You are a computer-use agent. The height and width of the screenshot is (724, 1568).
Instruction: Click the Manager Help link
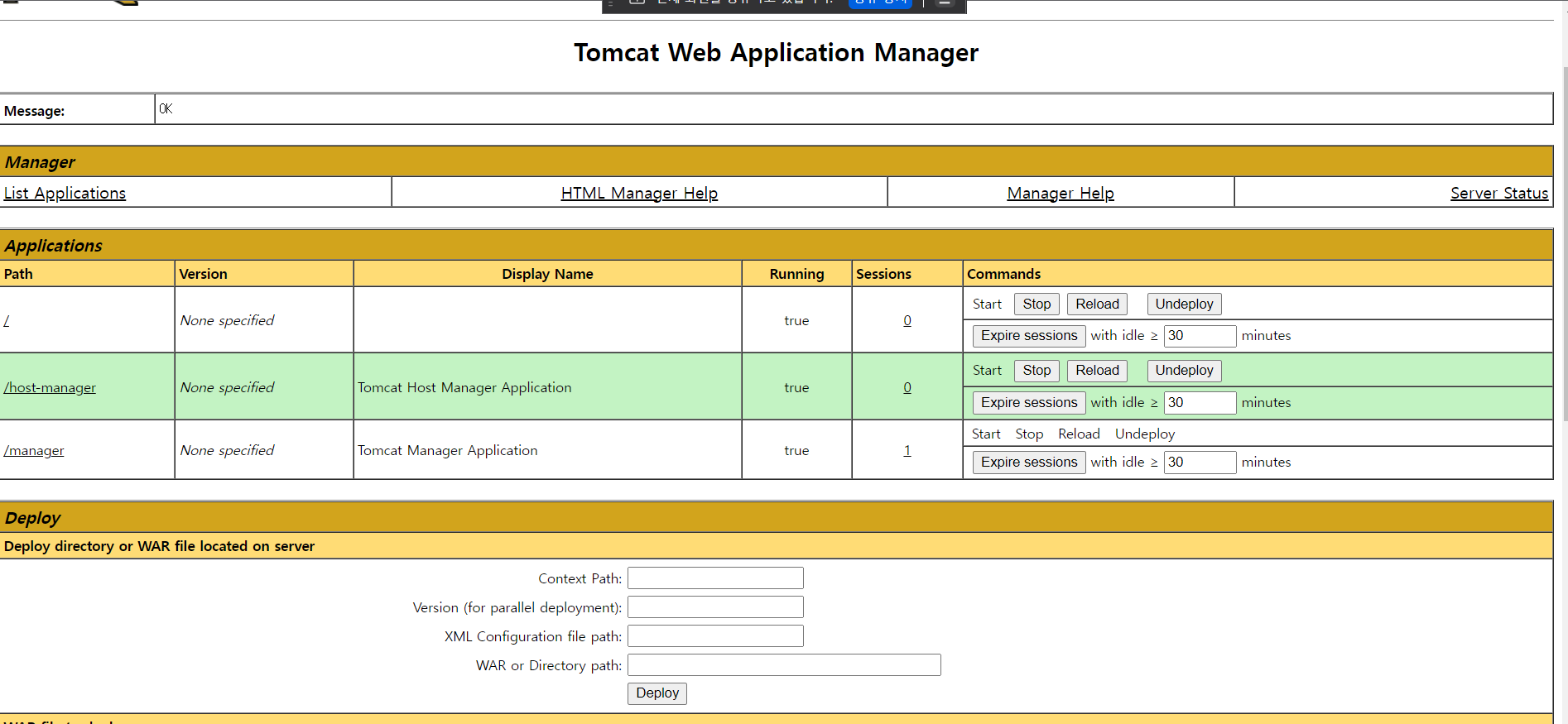click(x=1061, y=193)
